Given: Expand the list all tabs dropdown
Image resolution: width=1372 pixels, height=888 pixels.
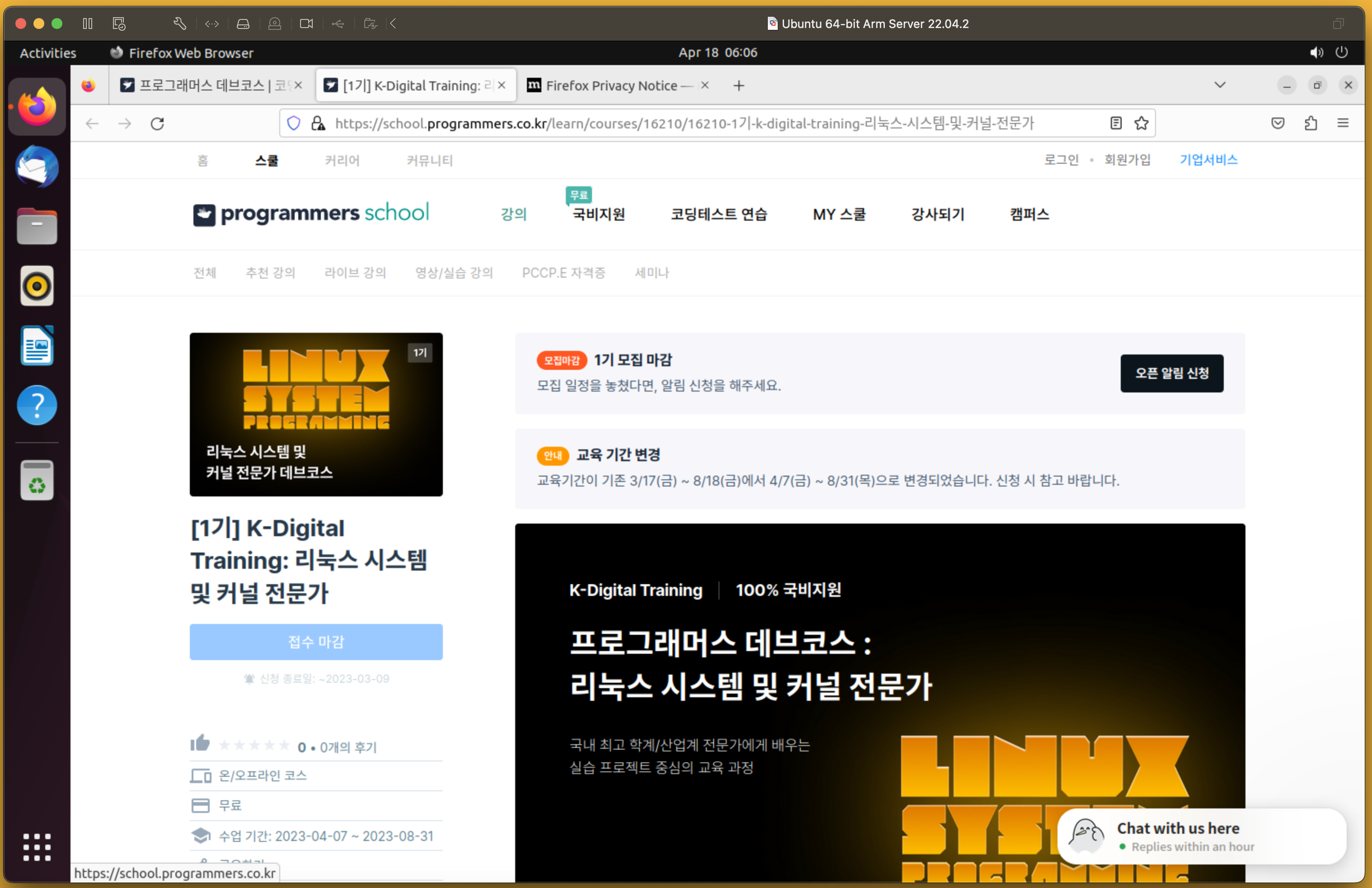Looking at the screenshot, I should [x=1220, y=85].
